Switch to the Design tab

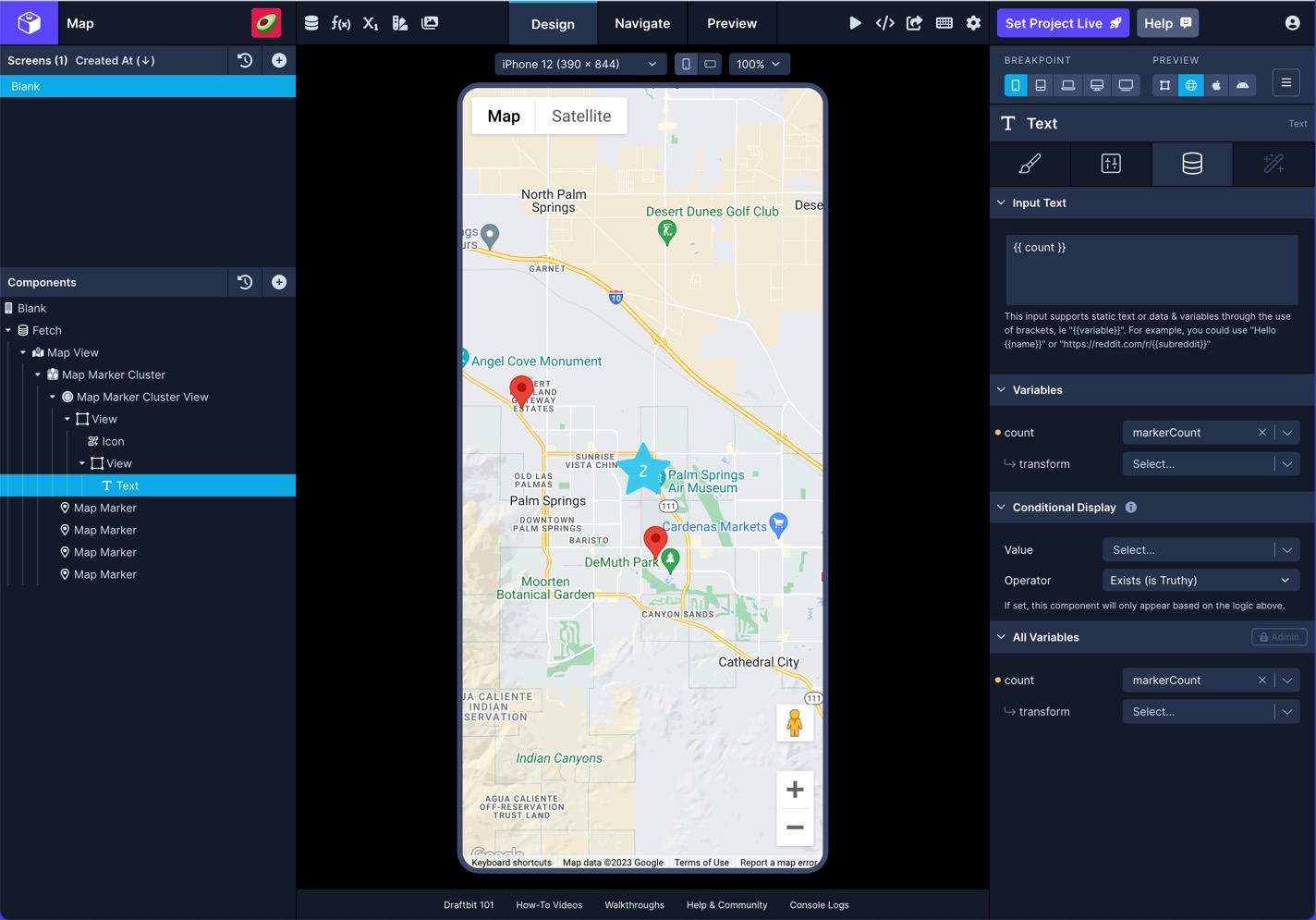[553, 23]
